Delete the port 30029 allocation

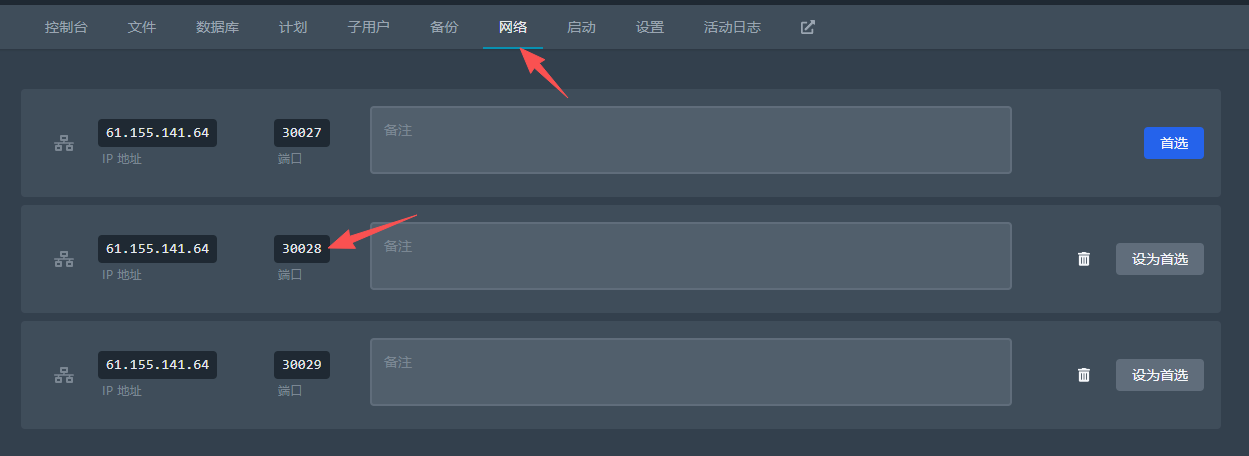coord(1083,375)
